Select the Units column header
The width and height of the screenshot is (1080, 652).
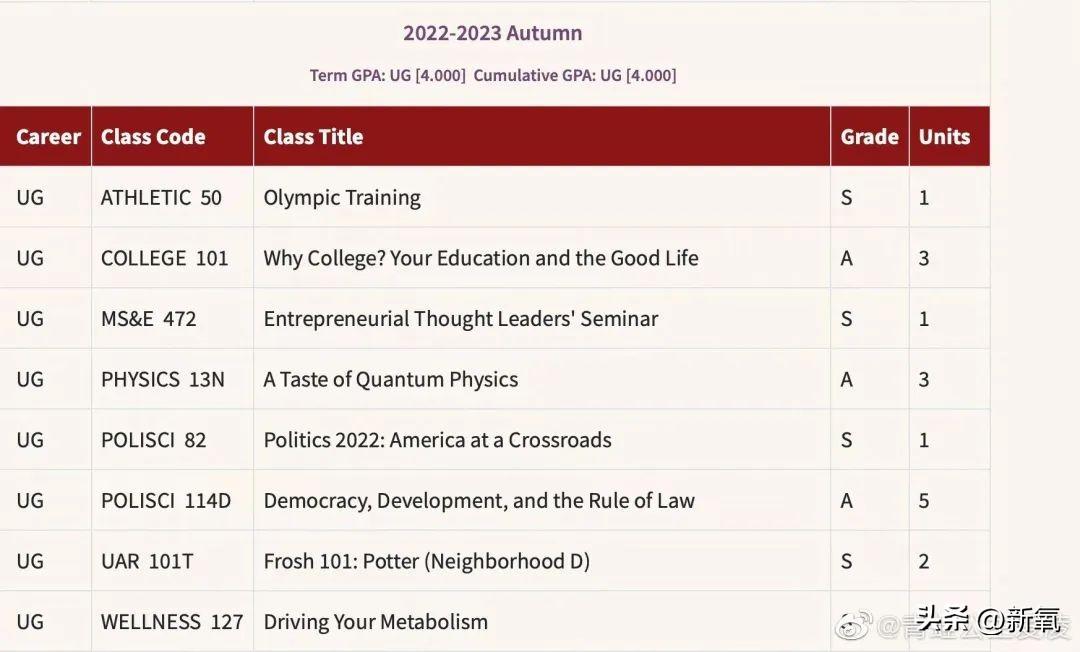pos(944,137)
